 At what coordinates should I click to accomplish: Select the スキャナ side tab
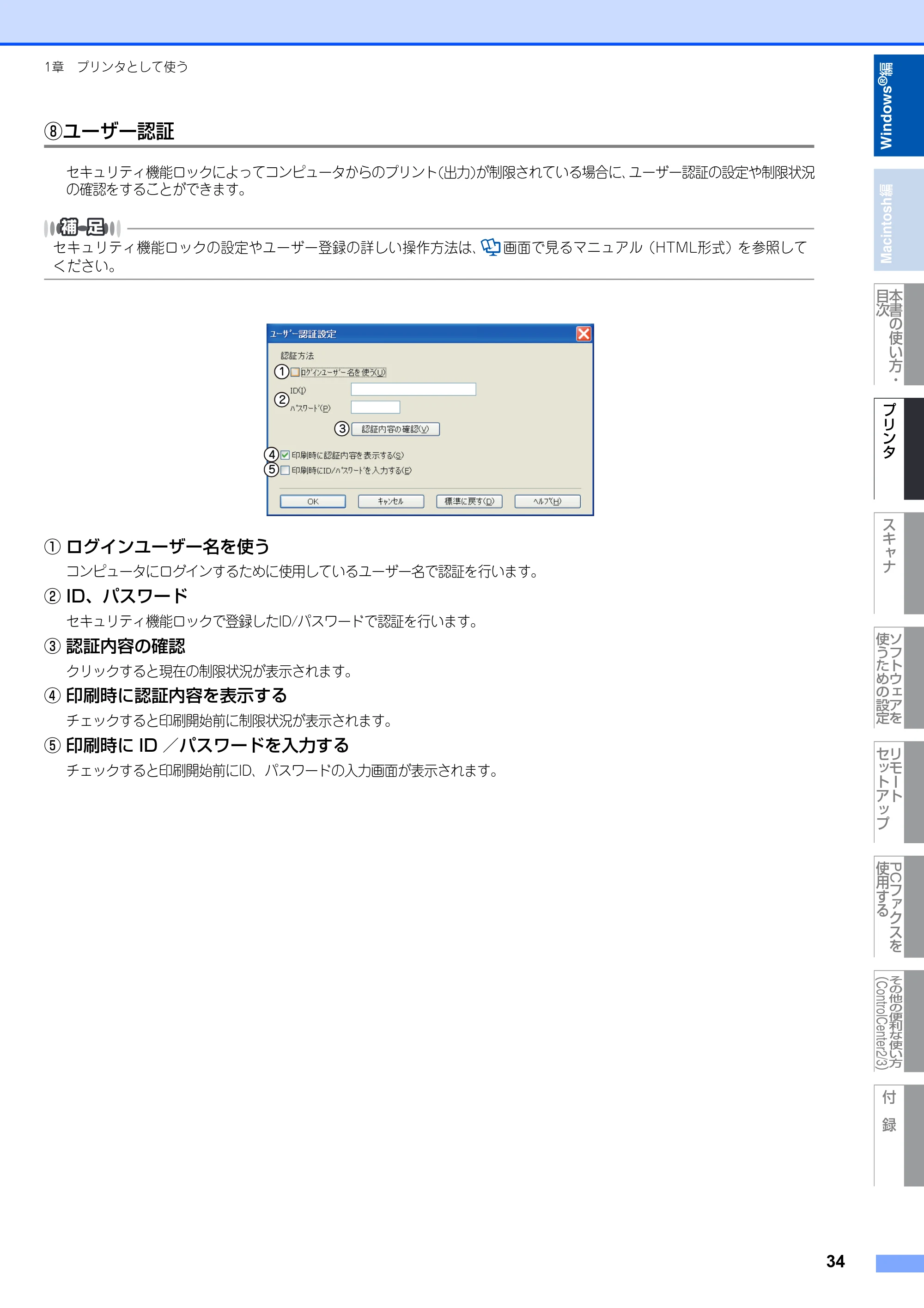(899, 563)
